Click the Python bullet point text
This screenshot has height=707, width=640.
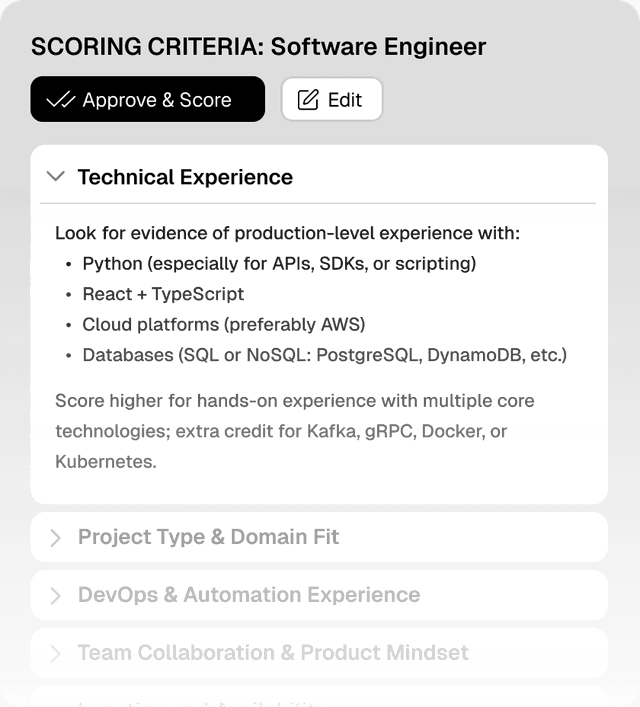279,264
